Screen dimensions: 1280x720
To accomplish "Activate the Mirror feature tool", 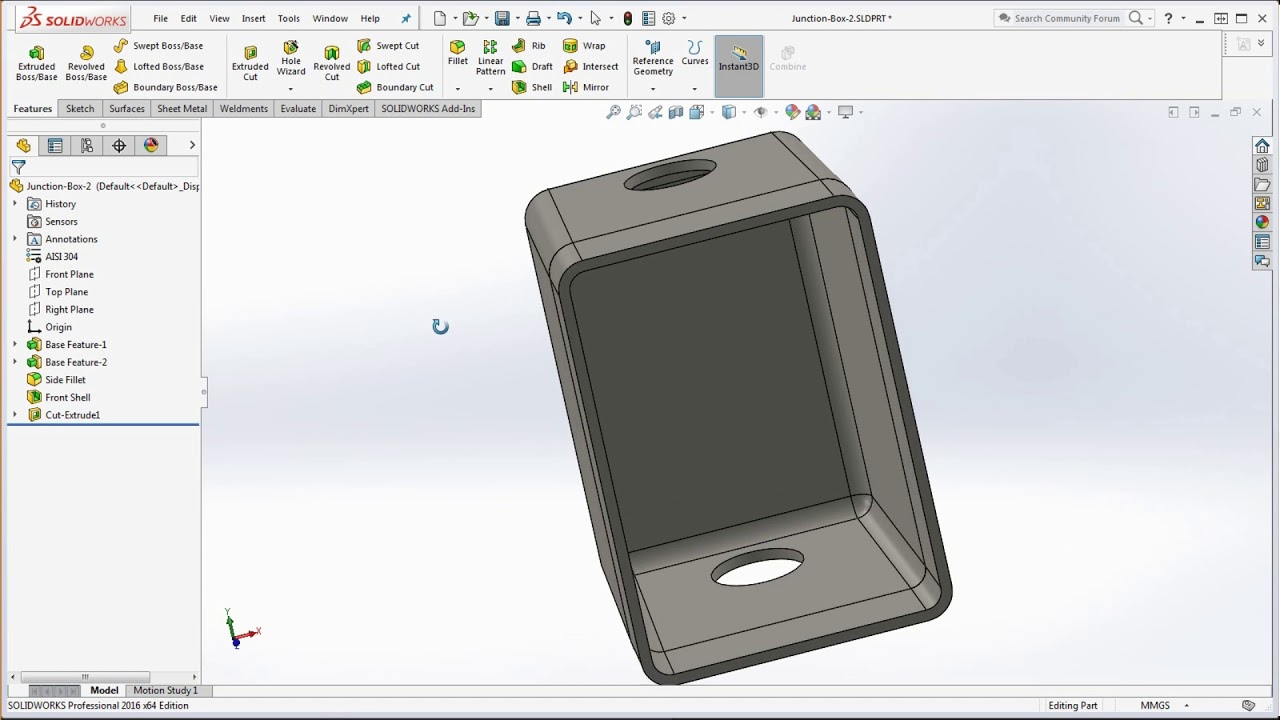I will (x=586, y=87).
